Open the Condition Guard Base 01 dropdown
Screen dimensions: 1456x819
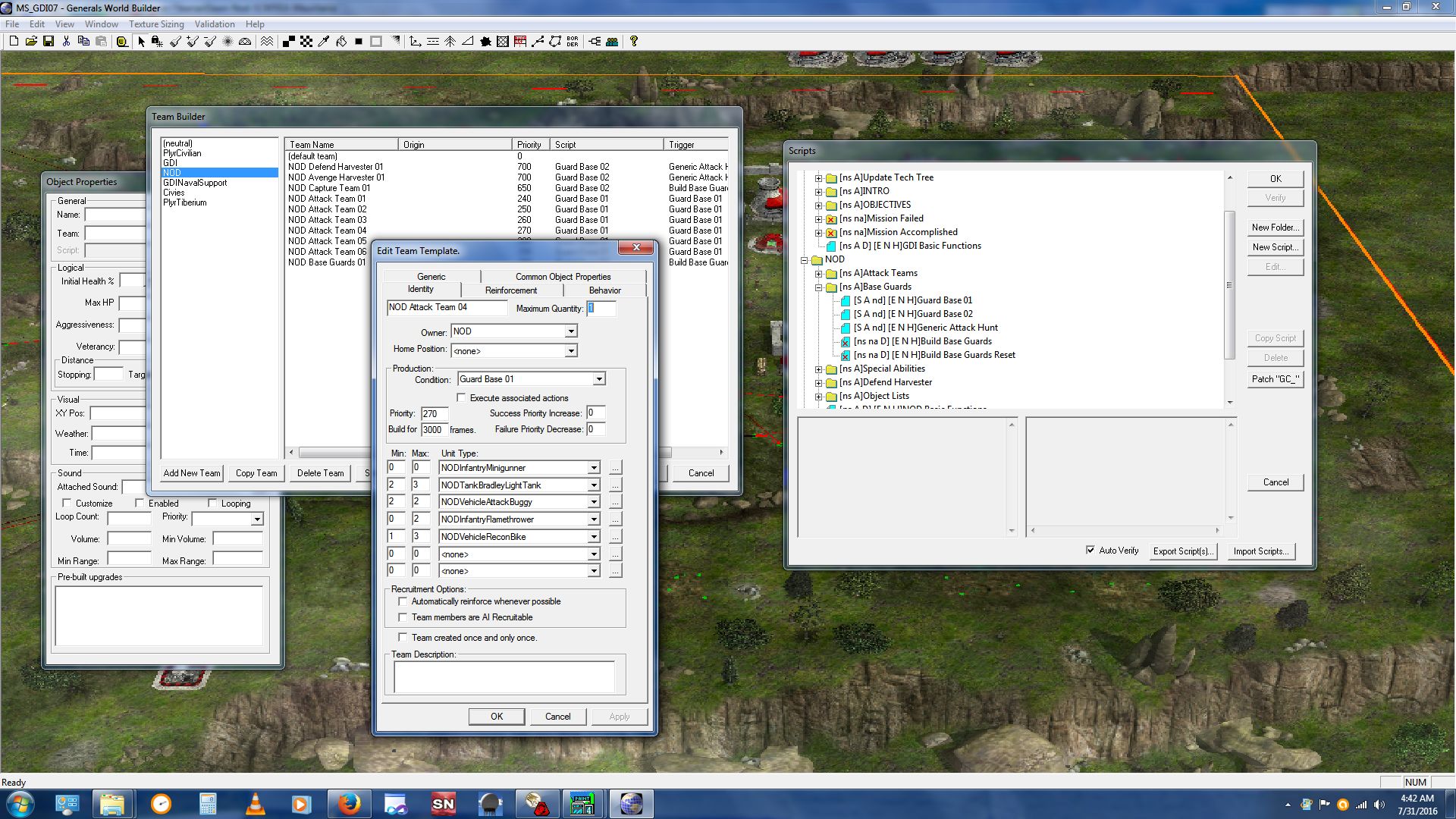[598, 379]
